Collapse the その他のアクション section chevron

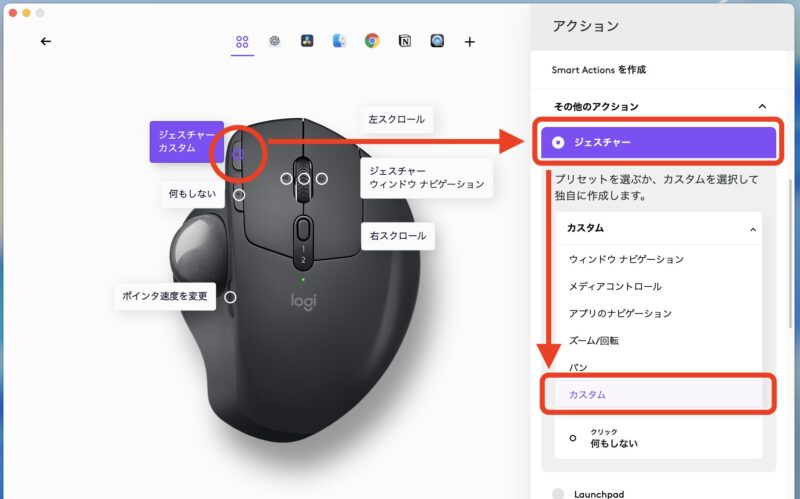pos(762,106)
